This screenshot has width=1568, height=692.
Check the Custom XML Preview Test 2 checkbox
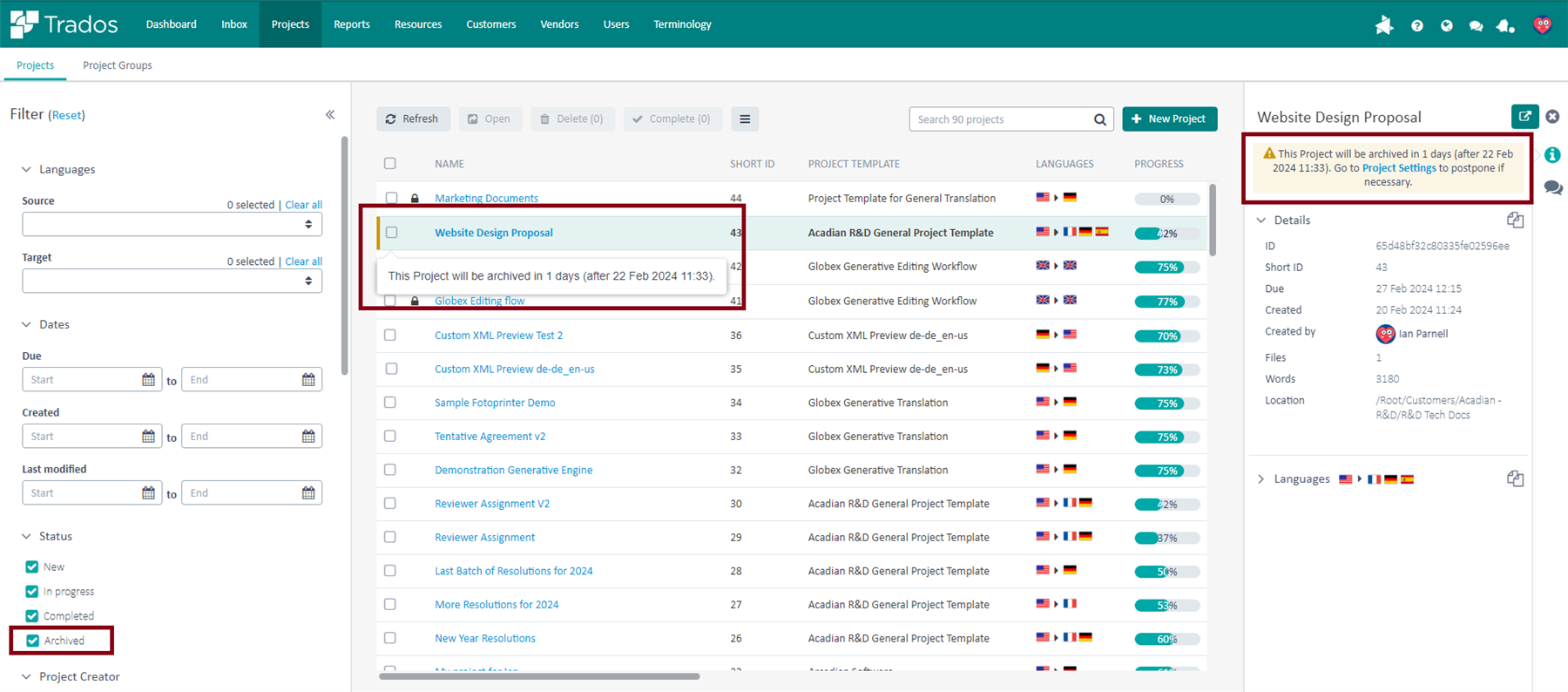point(390,335)
